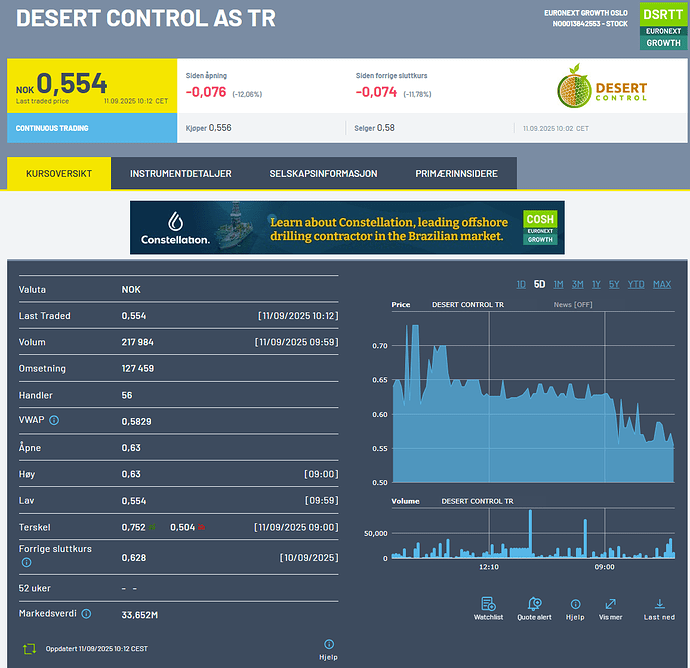Select the 1D chart range

[x=521, y=284]
